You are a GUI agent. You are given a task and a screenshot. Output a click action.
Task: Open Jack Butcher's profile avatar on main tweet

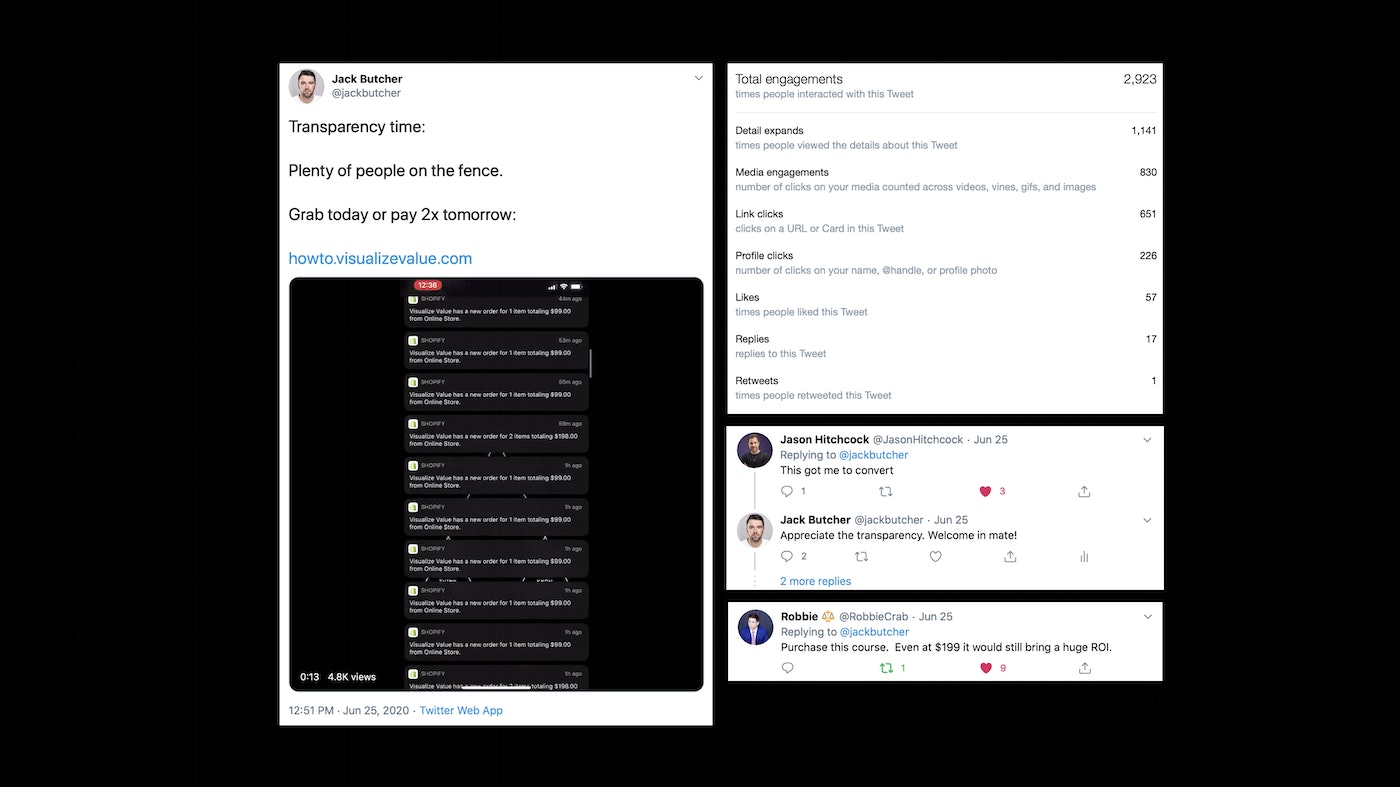(x=306, y=86)
